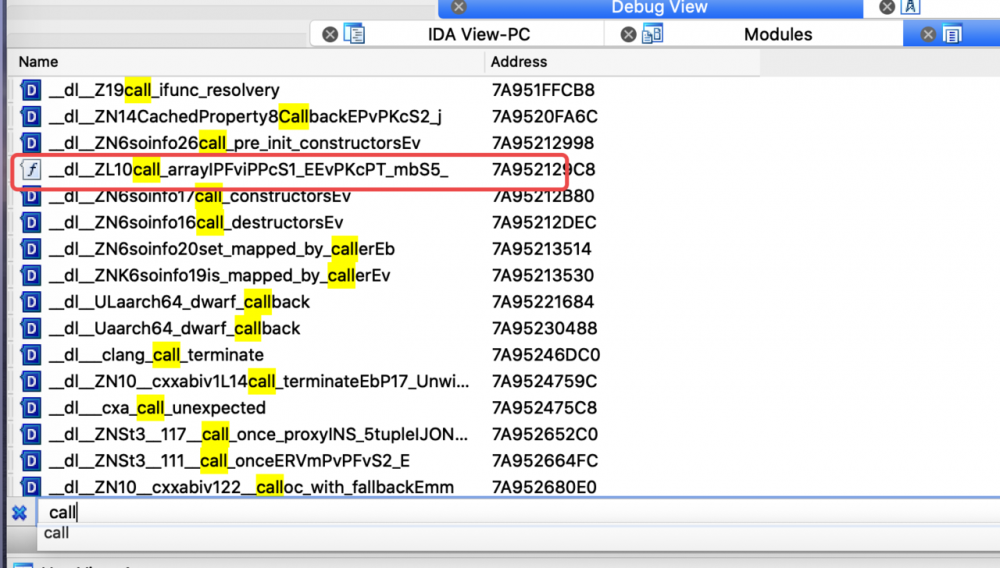Image resolution: width=1000 pixels, height=568 pixels.
Task: Click address 7A95221684
Action: 543,302
